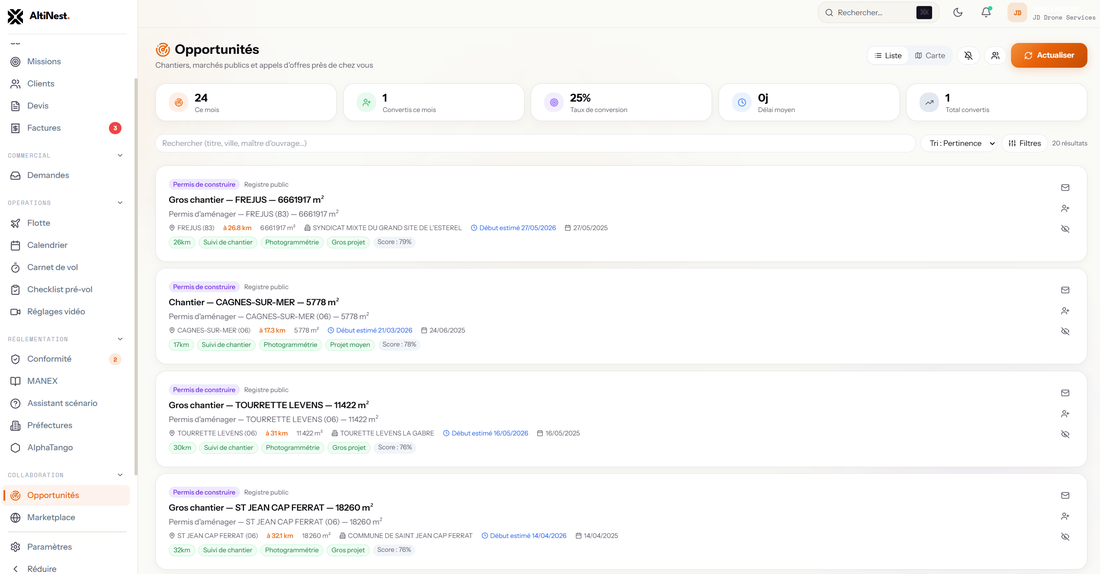
Task: Open the notifications bell
Action: (x=986, y=13)
